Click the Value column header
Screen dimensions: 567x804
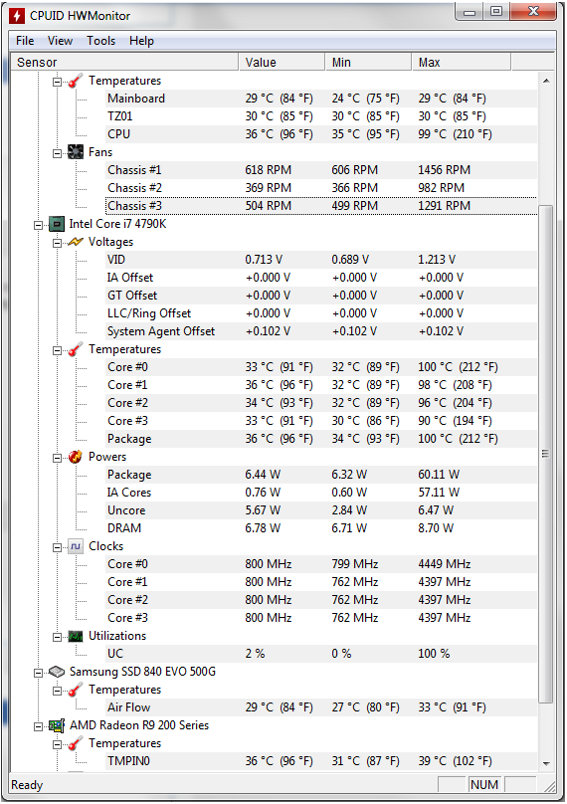pyautogui.click(x=281, y=62)
